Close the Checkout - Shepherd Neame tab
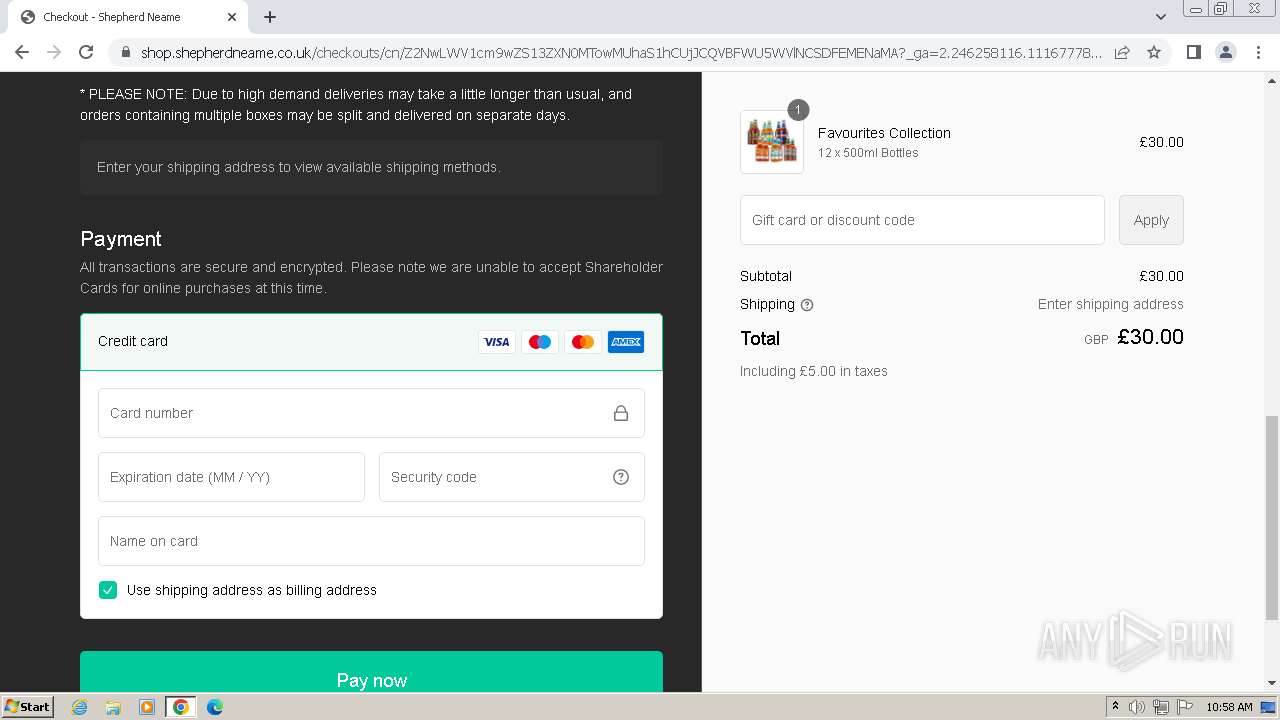Screen dimensions: 1280x720 coord(232,17)
